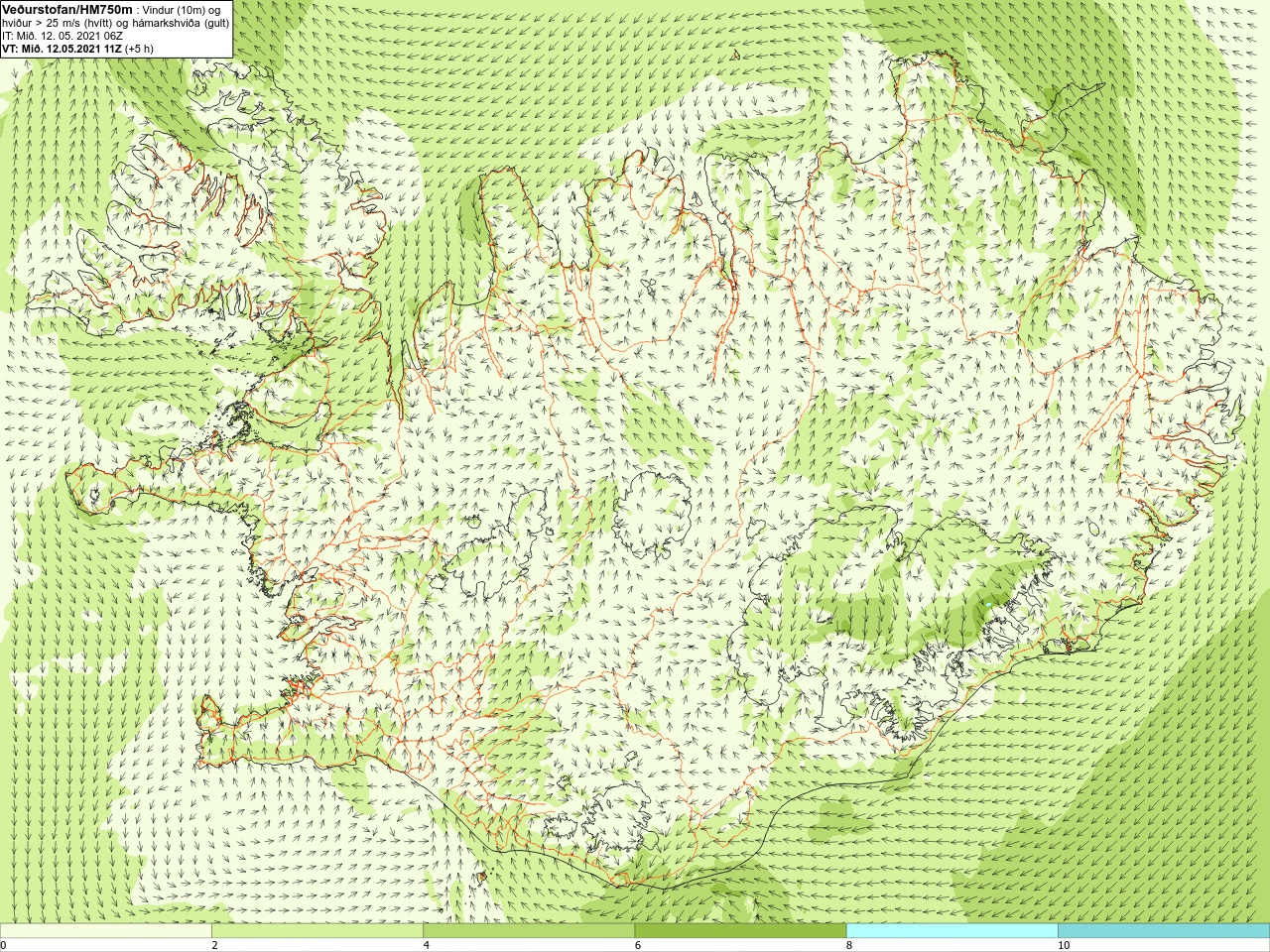1270x952 pixels.
Task: Click the "VT: Mið. 12.05.2021 11Z" valid time
Action: (62, 48)
